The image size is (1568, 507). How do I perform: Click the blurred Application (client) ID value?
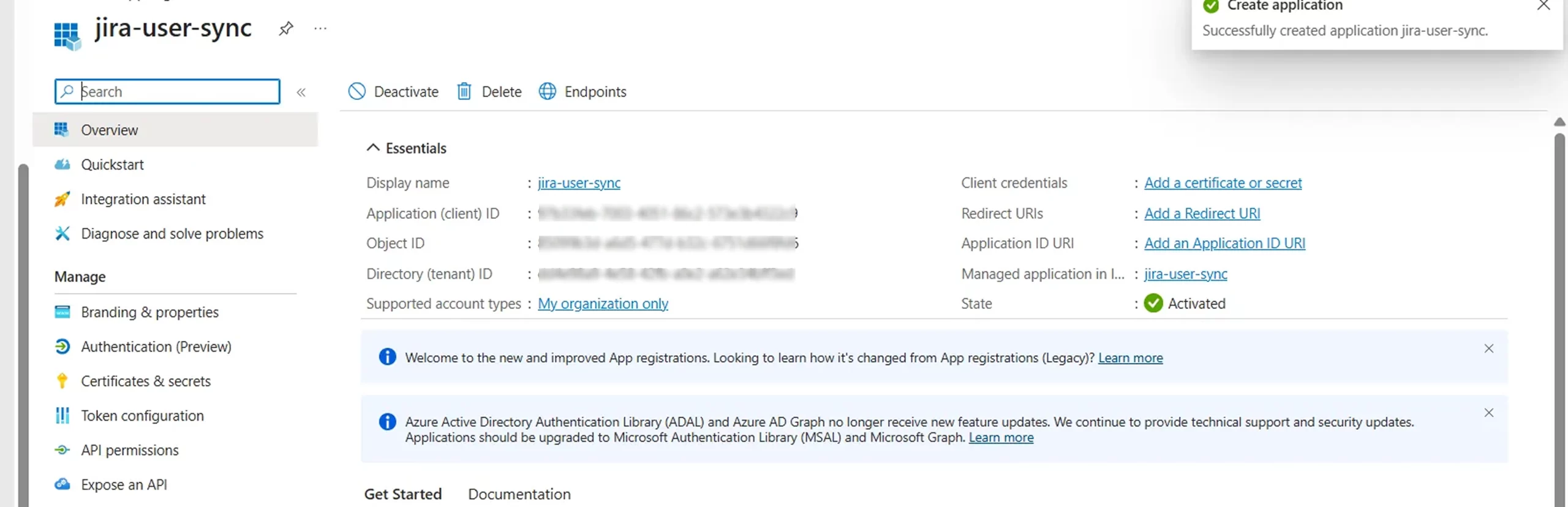tap(668, 213)
